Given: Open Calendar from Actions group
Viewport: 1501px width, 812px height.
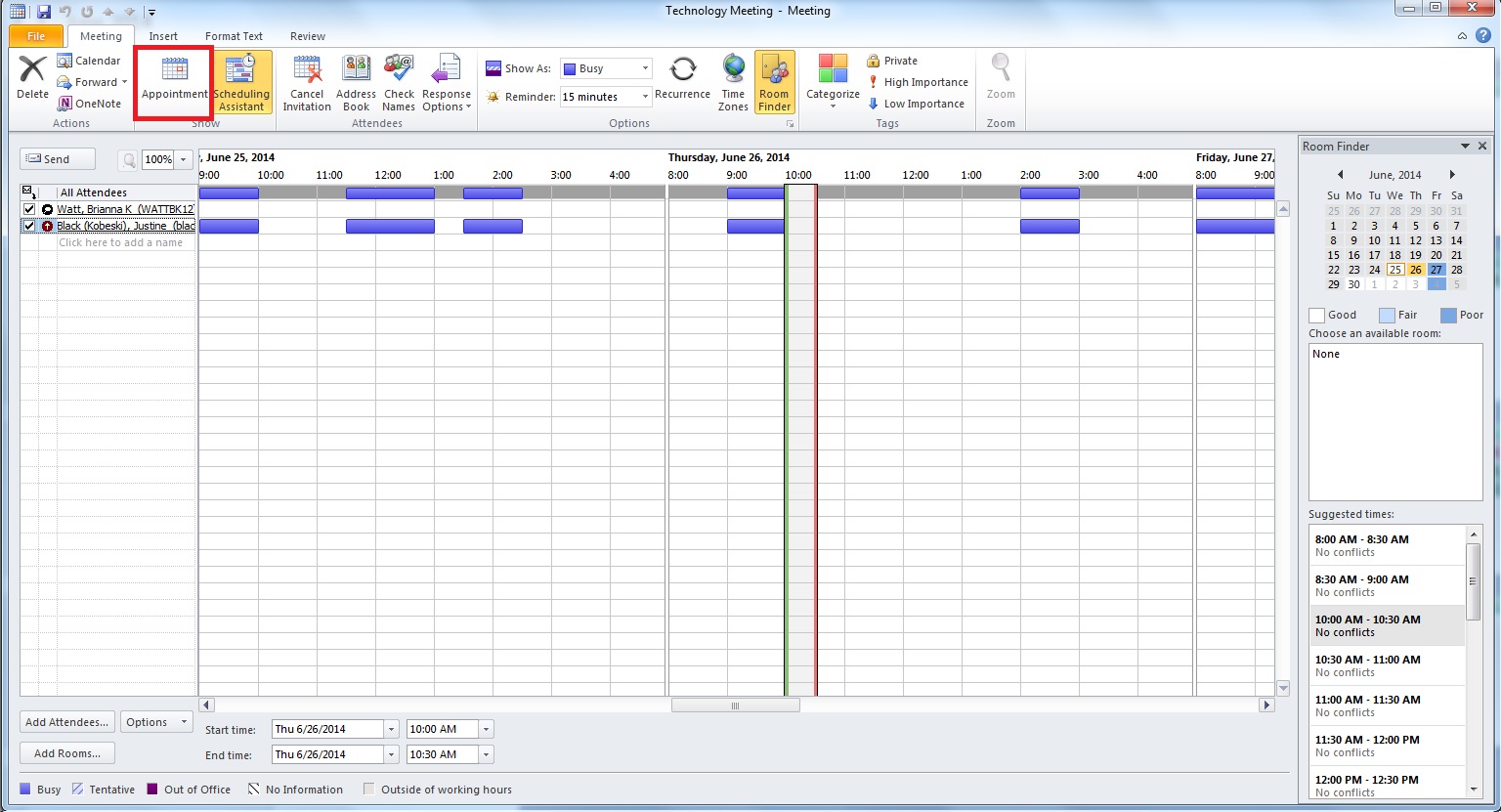Looking at the screenshot, I should pyautogui.click(x=89, y=61).
